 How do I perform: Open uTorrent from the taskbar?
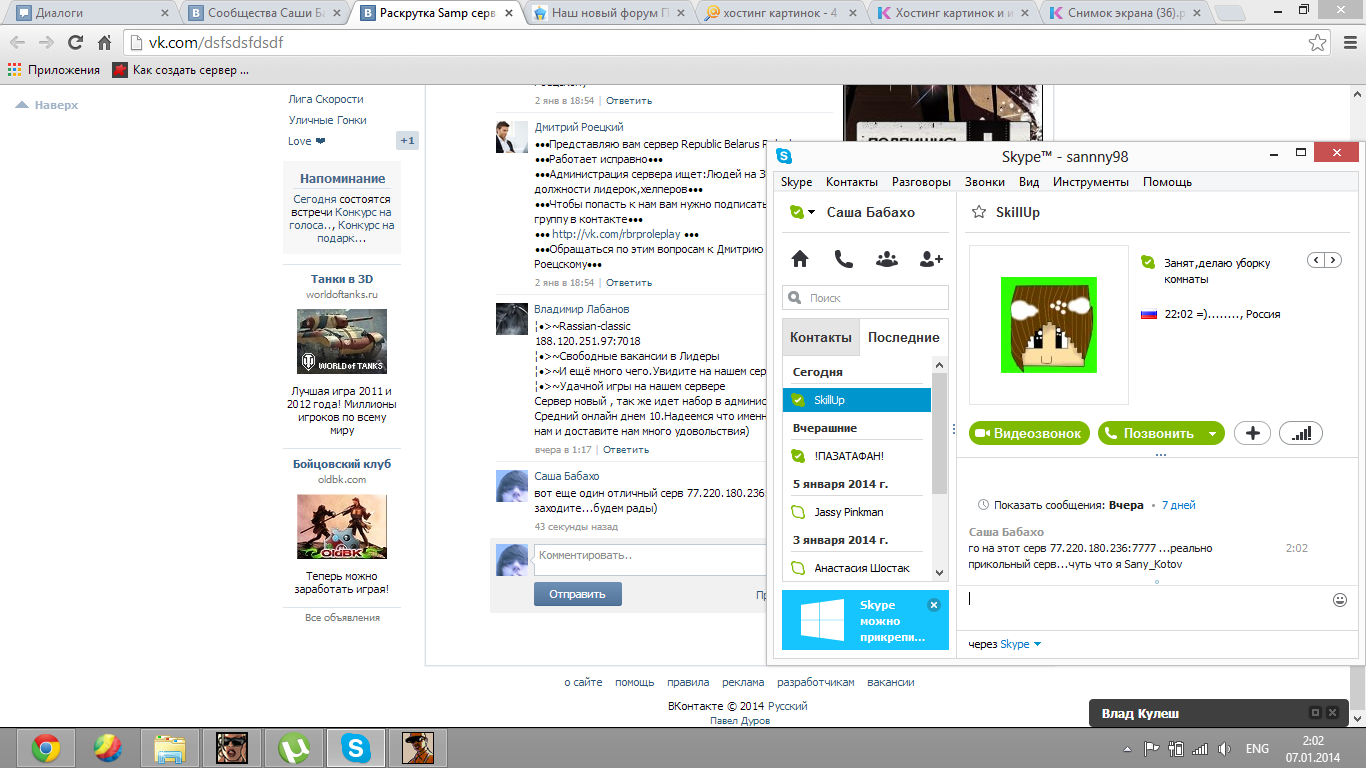coord(293,747)
